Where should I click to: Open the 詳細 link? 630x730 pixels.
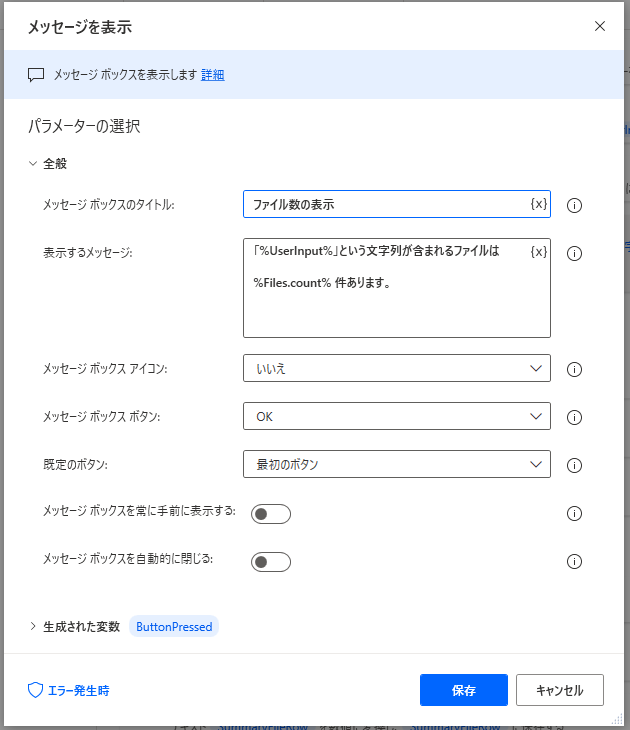point(213,74)
